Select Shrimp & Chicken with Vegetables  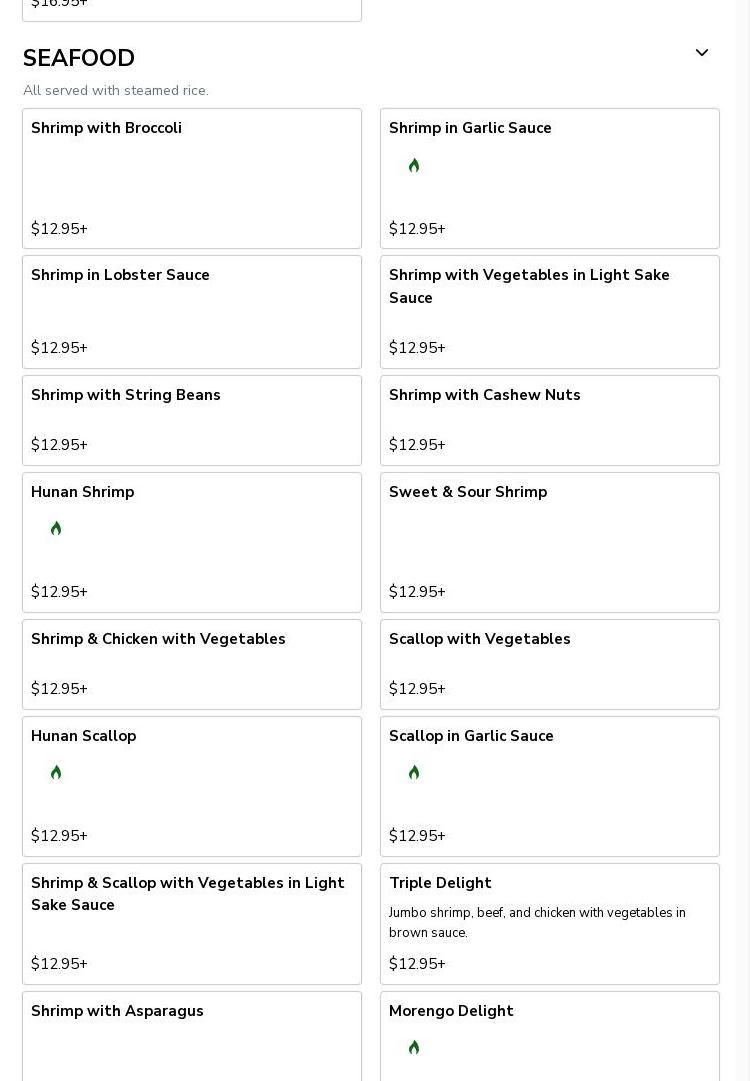pyautogui.click(x=191, y=664)
